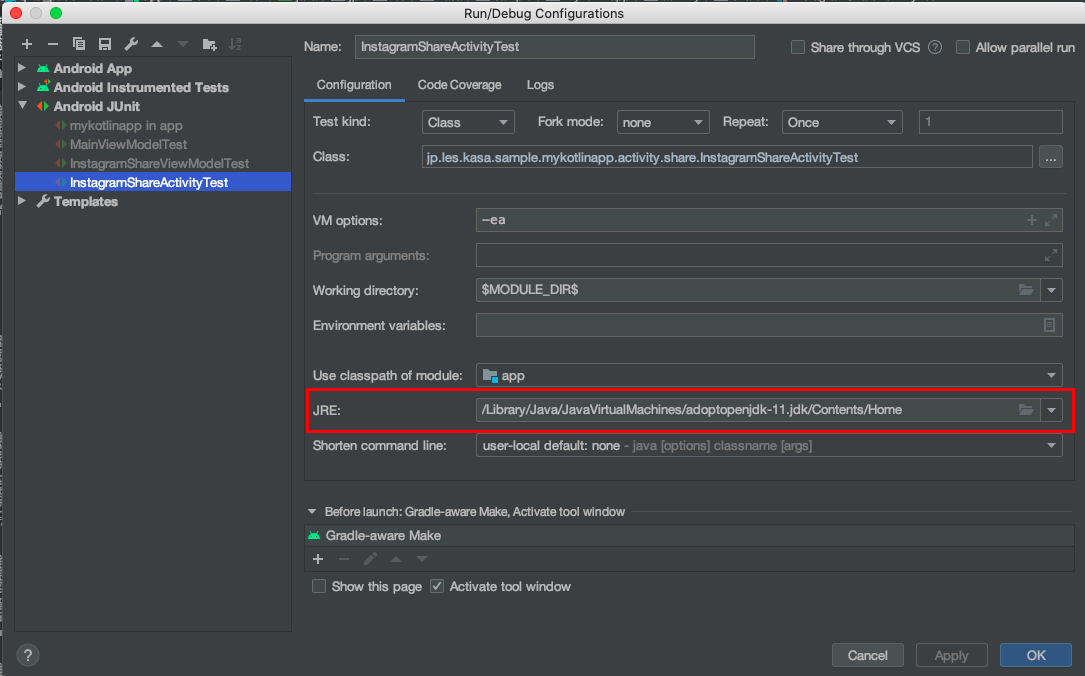The height and width of the screenshot is (676, 1085).
Task: Switch to the Logs tab
Action: [x=540, y=85]
